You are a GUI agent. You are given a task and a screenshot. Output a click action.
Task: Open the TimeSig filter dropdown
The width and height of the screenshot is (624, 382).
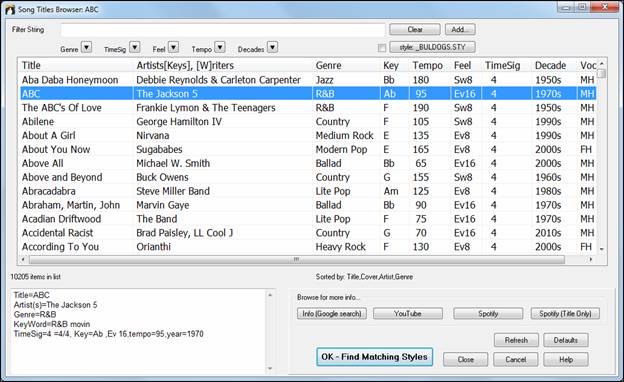pyautogui.click(x=135, y=48)
